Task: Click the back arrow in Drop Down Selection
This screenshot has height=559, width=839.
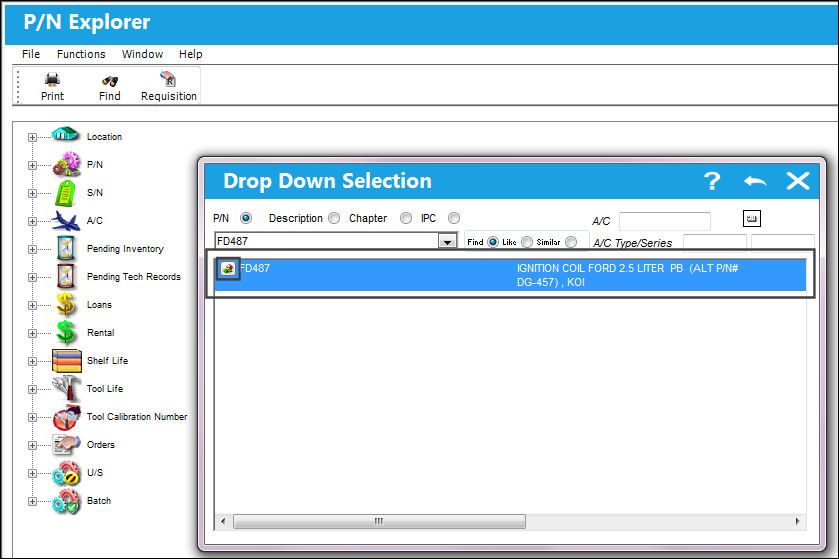Action: (x=755, y=181)
